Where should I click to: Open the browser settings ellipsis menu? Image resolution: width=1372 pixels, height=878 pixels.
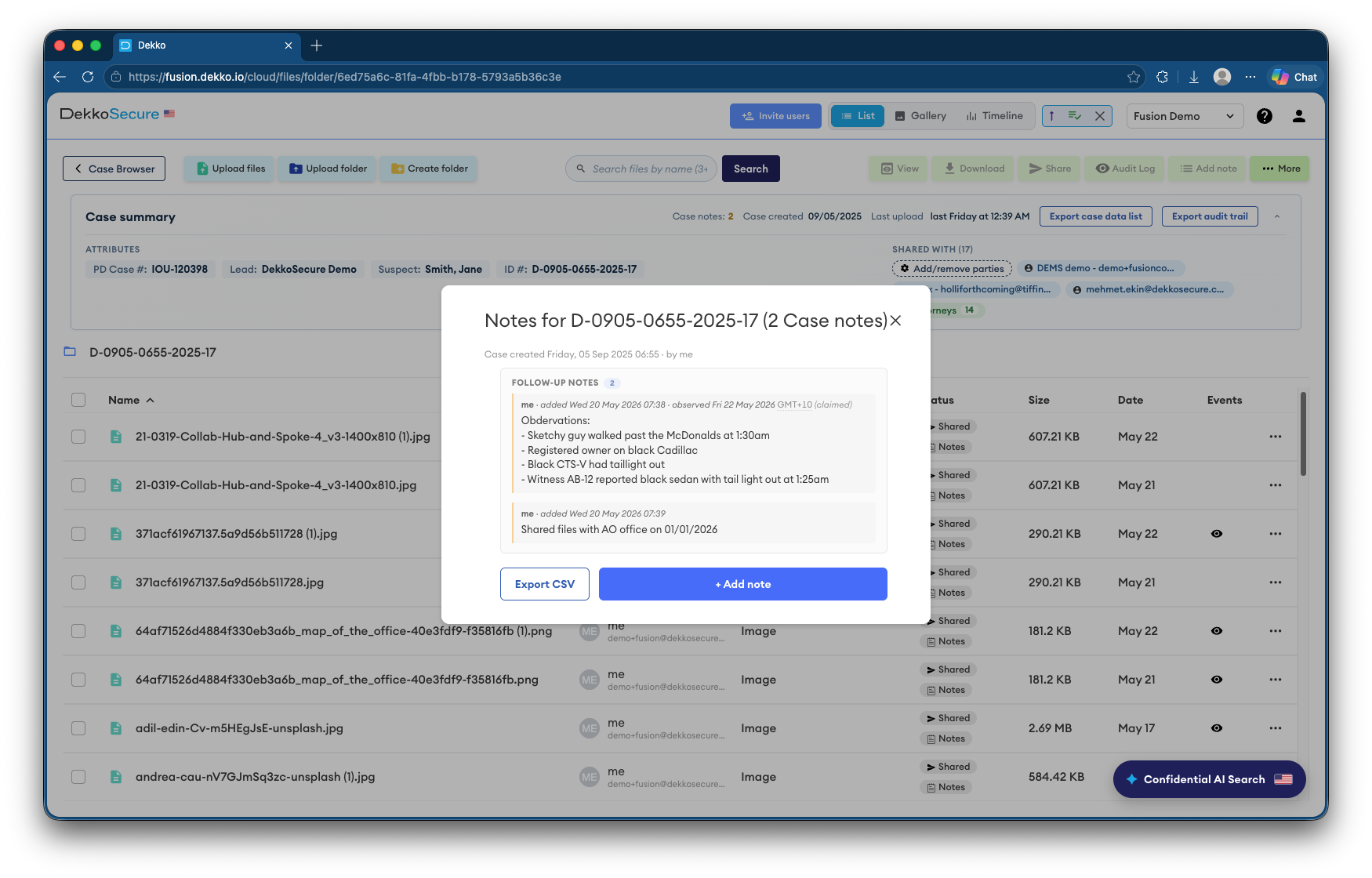[x=1250, y=77]
